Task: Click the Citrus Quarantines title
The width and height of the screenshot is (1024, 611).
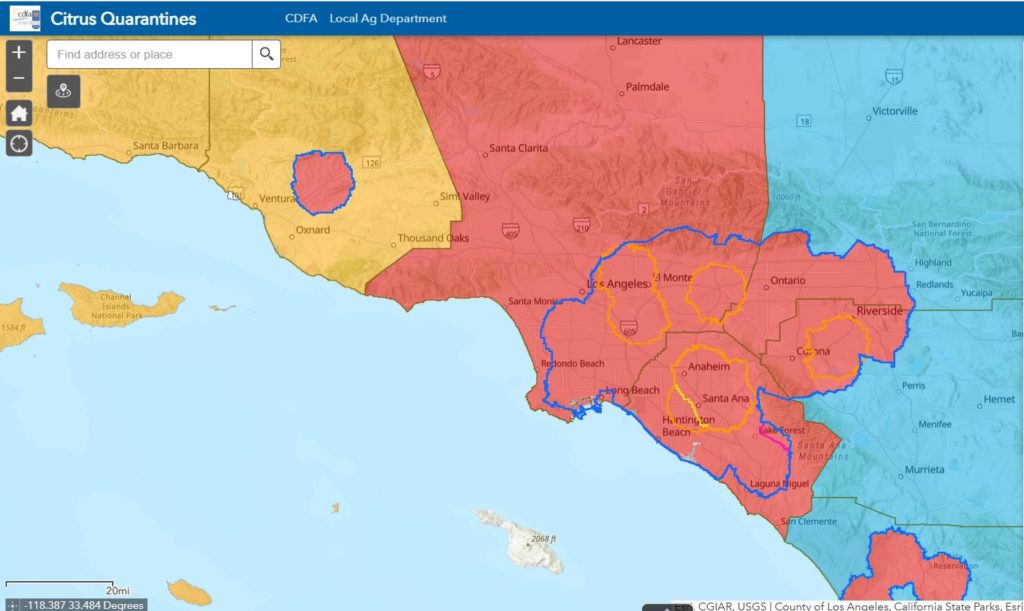Action: coord(123,19)
